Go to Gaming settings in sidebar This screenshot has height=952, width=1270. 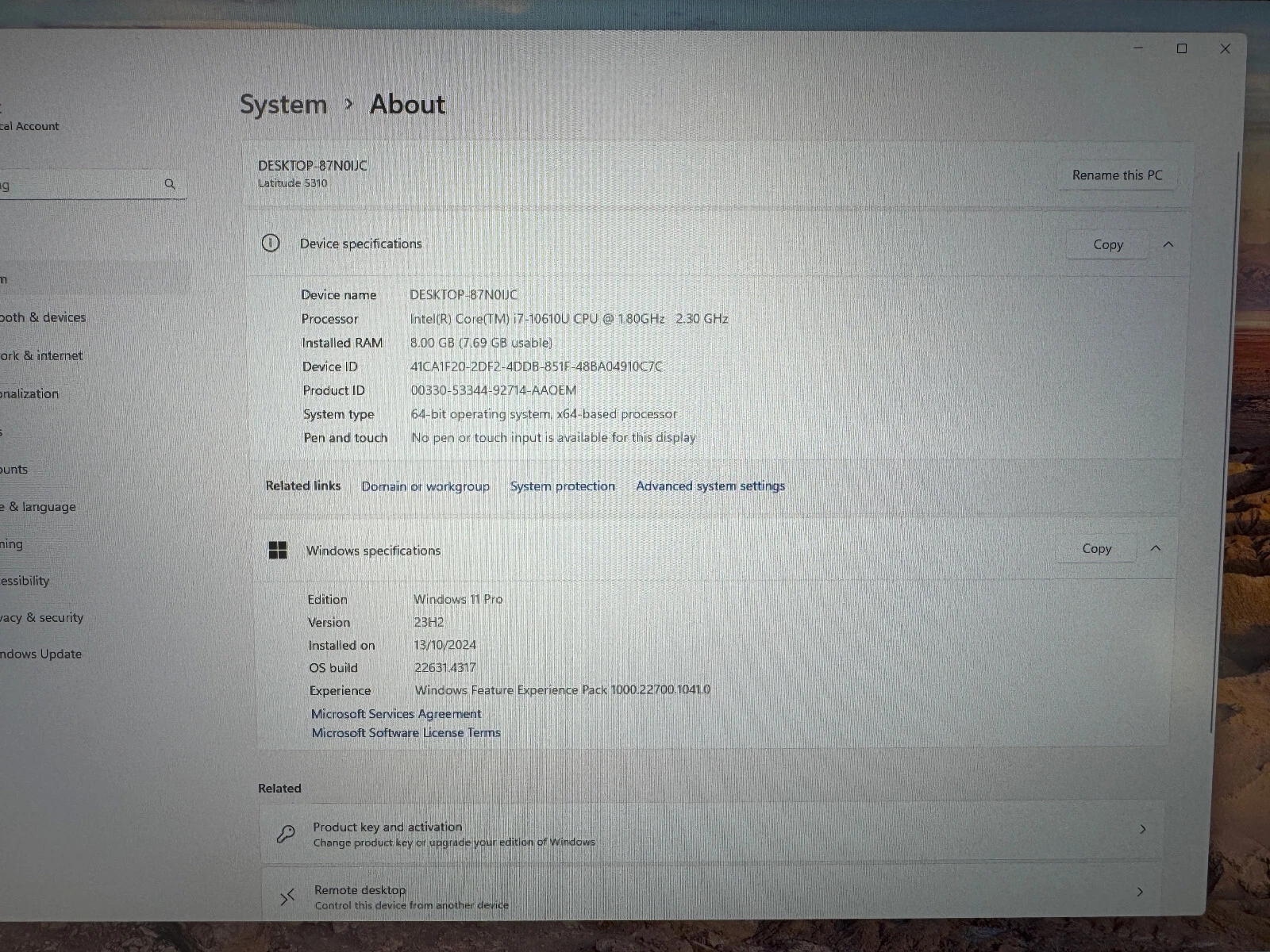click(12, 543)
